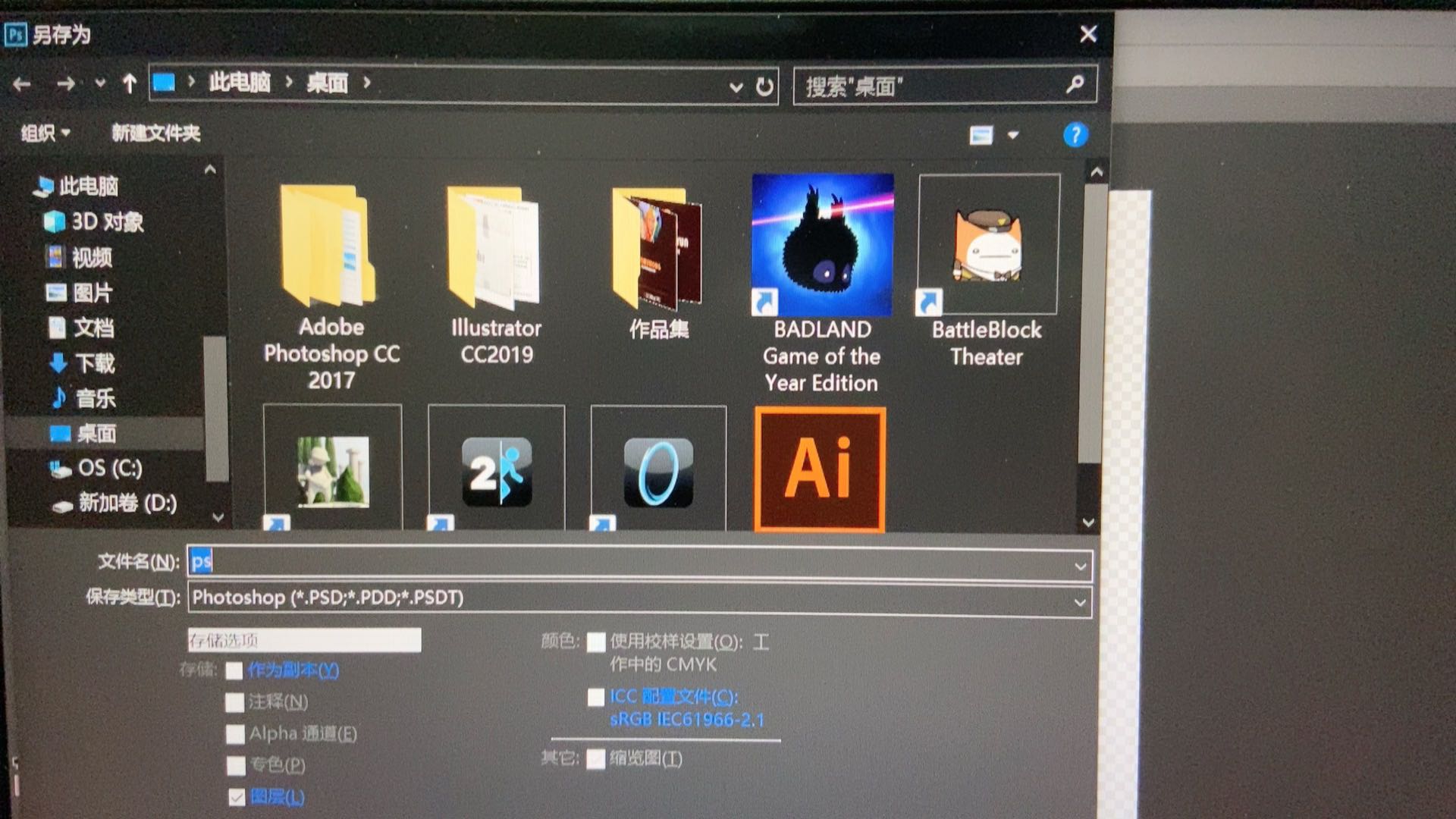Uncheck the 图层 (Layers) checkbox
1456x819 pixels.
click(x=237, y=797)
